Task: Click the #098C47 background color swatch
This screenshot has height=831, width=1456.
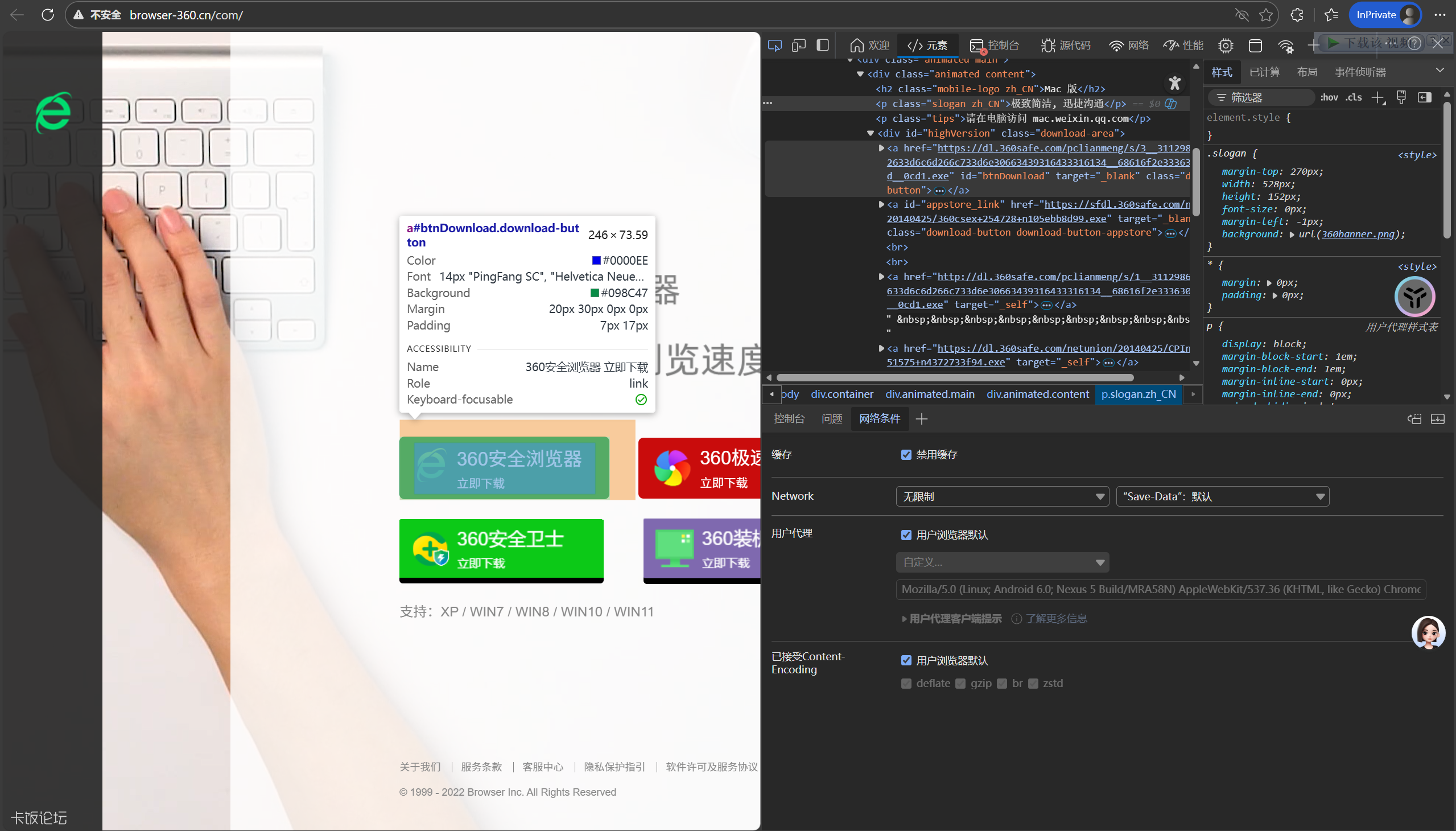Action: tap(595, 293)
